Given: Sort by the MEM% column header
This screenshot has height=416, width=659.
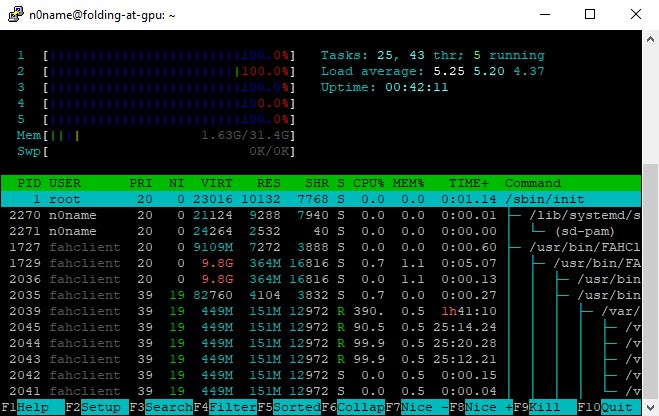Looking at the screenshot, I should point(409,183).
